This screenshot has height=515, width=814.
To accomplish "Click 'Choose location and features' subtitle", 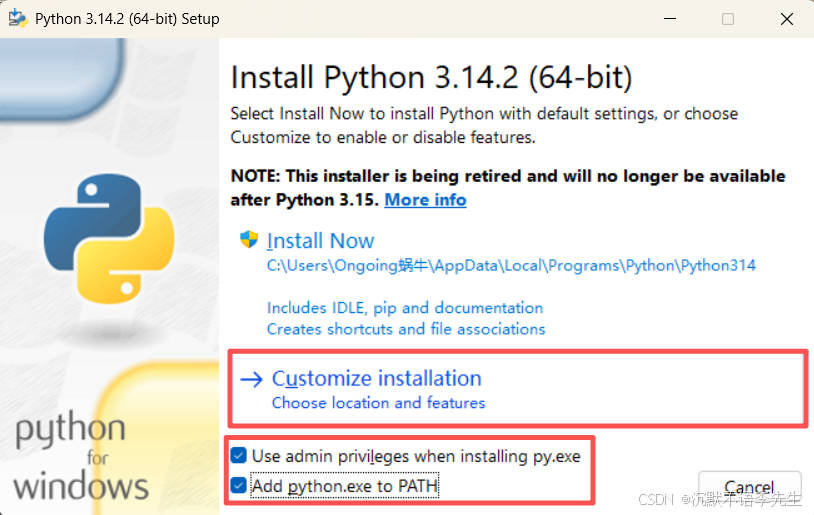I will (378, 403).
